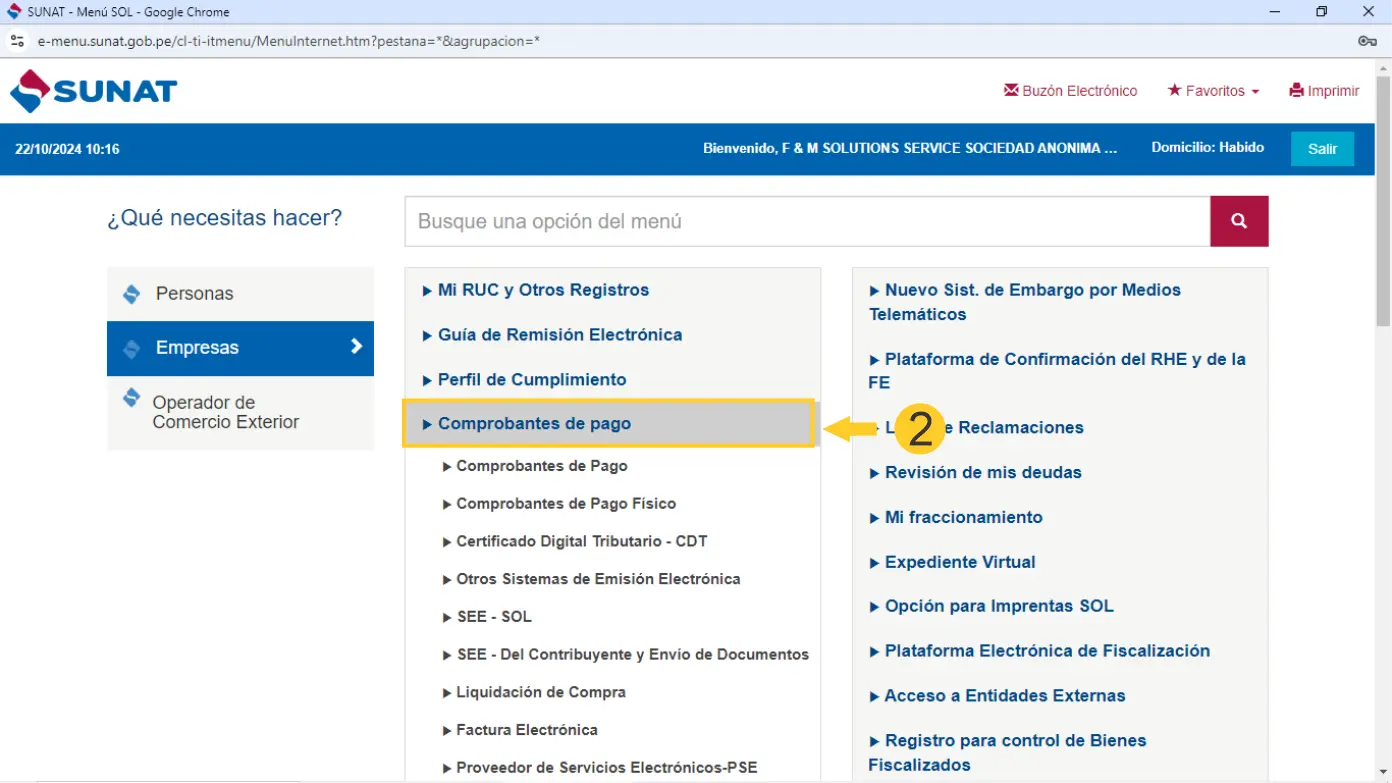
Task: Click the password key icon in address bar
Action: click(1367, 41)
